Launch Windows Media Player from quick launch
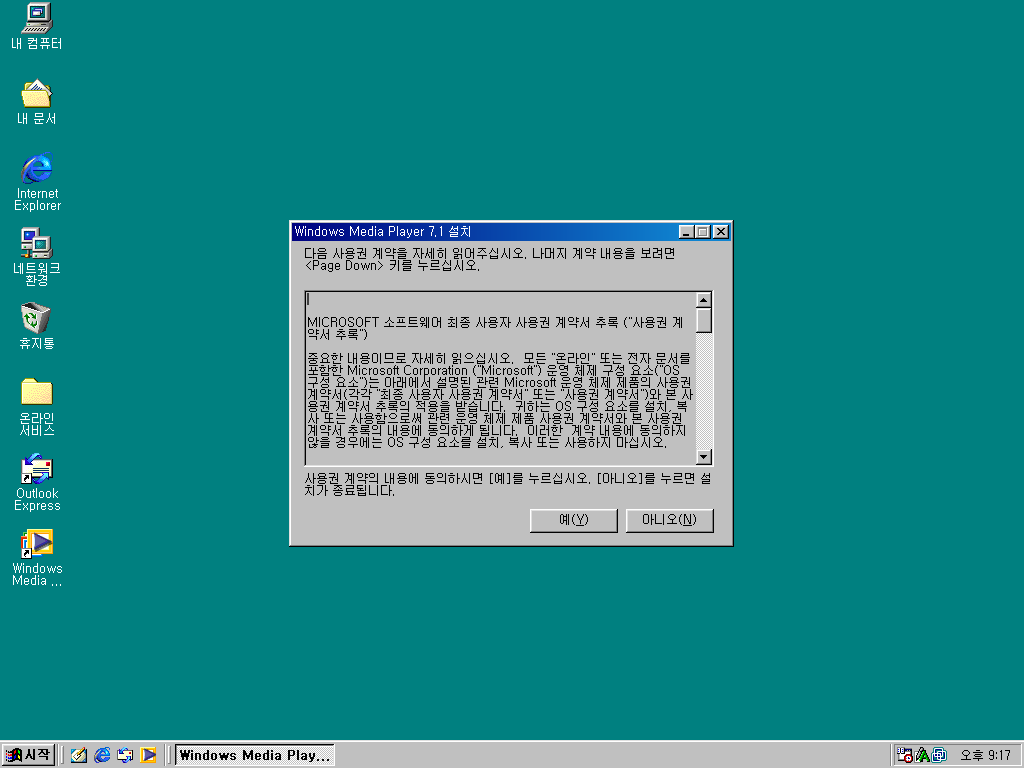The image size is (1024, 768). (148, 756)
